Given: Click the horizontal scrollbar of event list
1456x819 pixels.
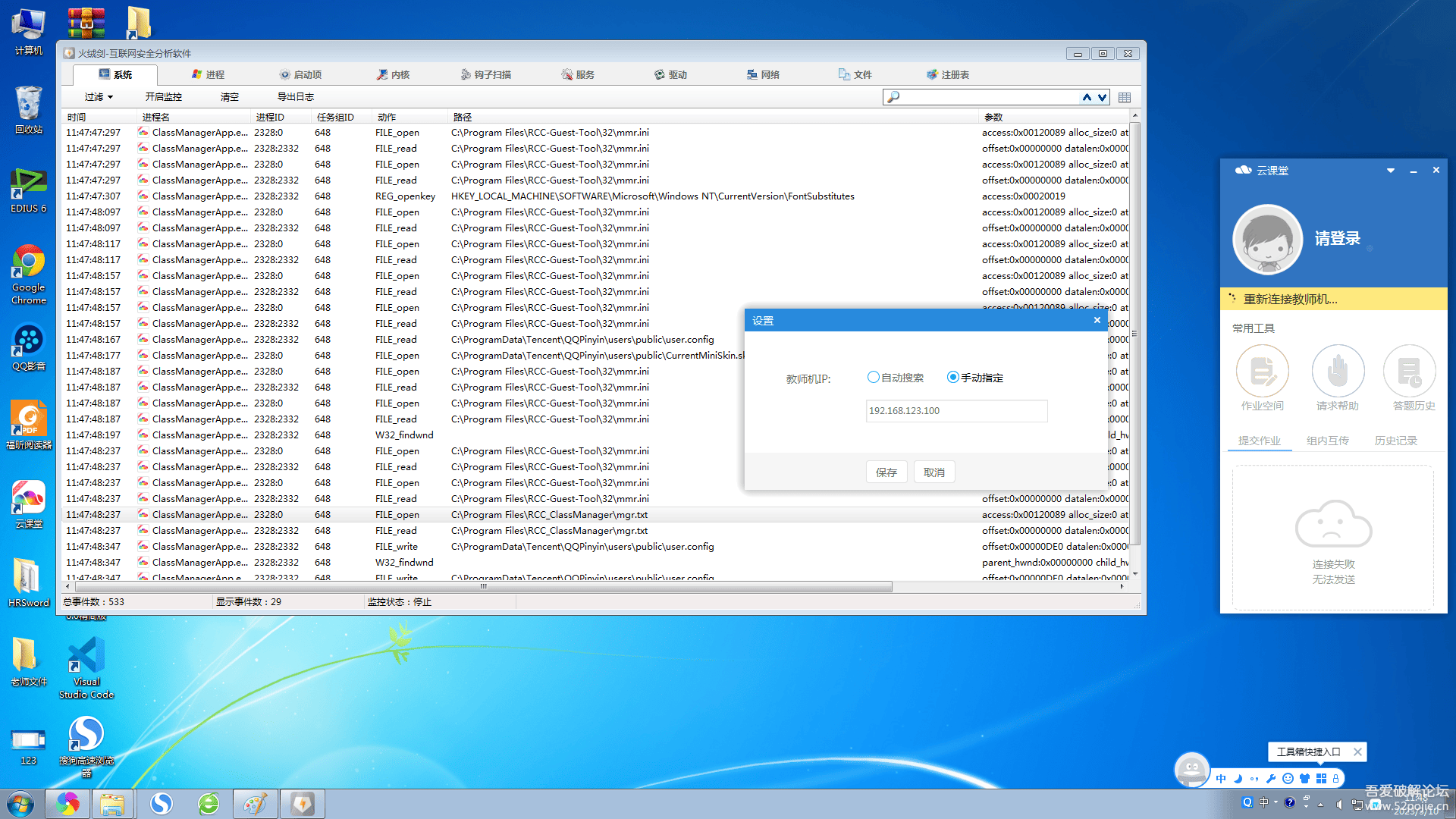Looking at the screenshot, I should pyautogui.click(x=484, y=586).
